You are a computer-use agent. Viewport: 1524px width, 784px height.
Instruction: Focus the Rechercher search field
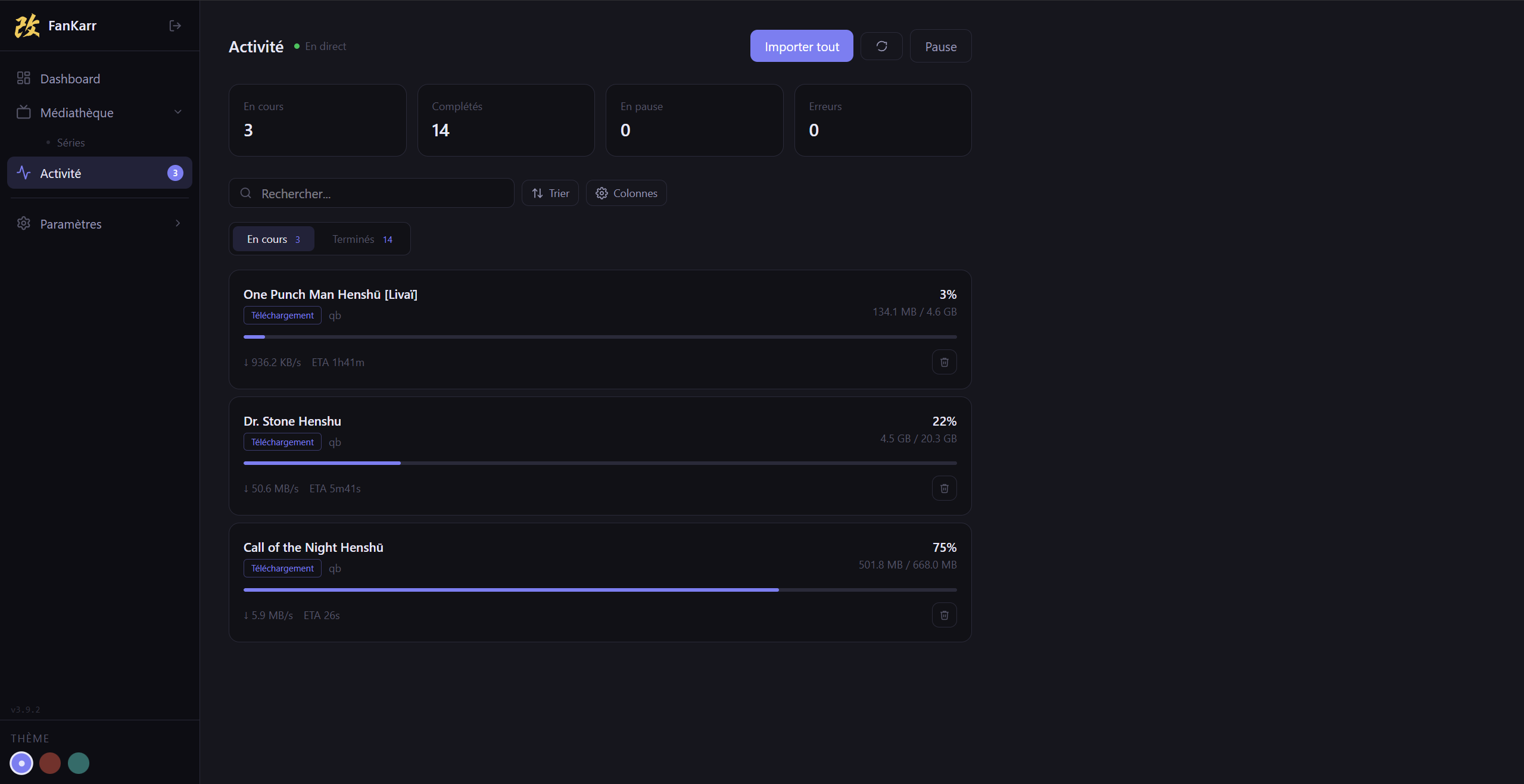pos(372,193)
